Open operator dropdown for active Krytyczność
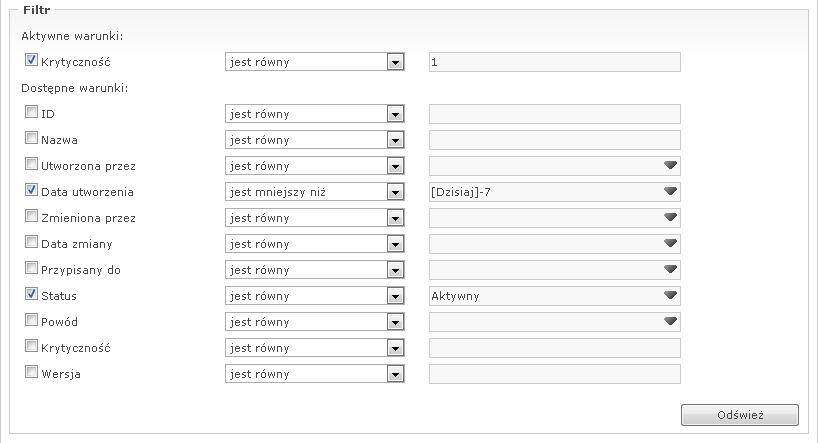Screen dimensions: 818x443 point(396,62)
